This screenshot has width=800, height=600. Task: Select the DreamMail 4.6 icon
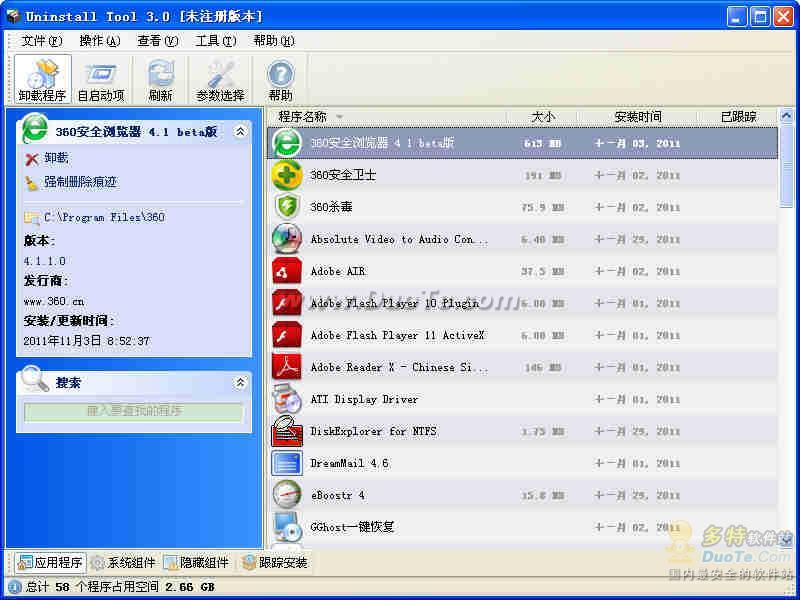287,463
